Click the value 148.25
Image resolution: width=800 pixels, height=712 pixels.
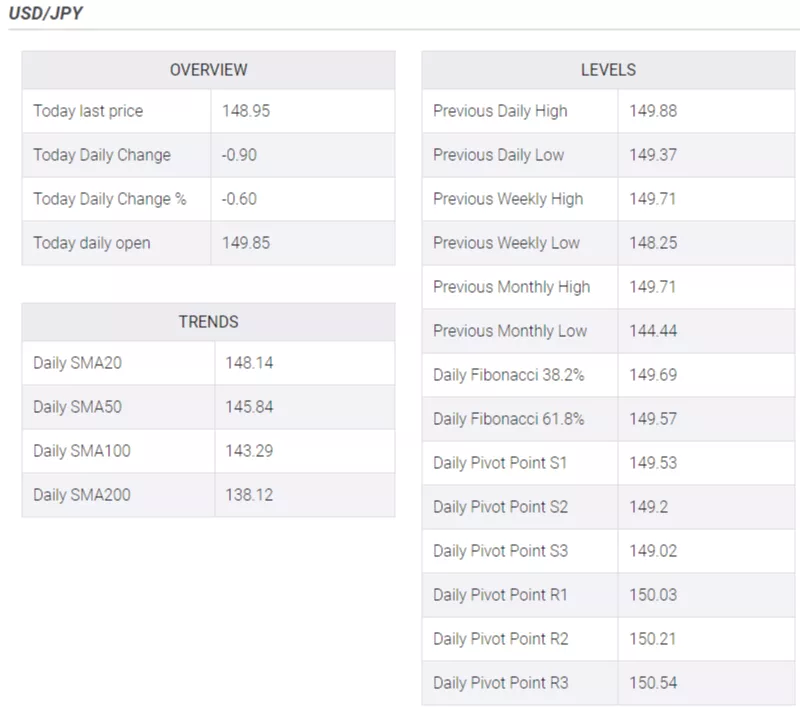653,243
